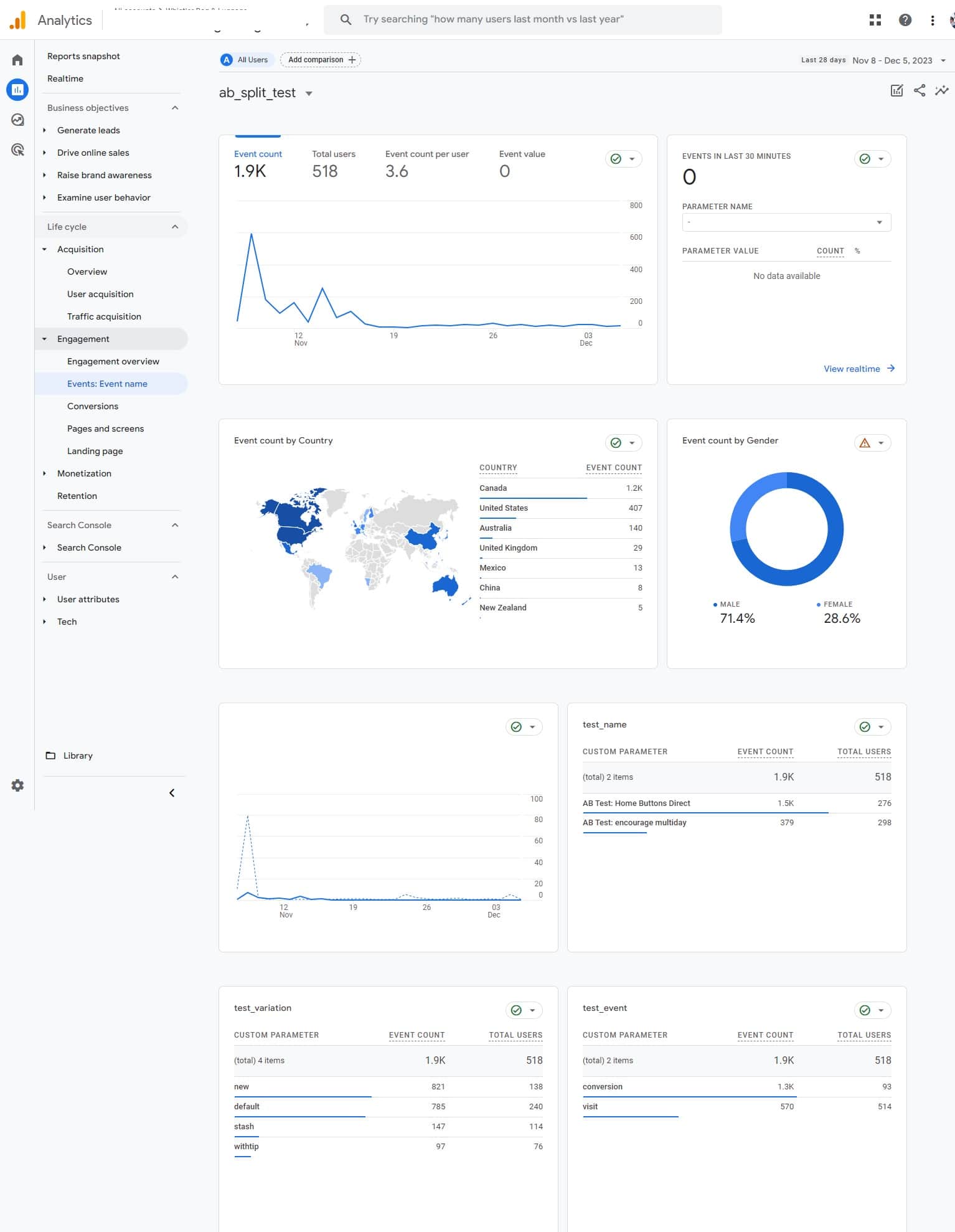
Task: Open the Explore icon in left rail
Action: 17,120
